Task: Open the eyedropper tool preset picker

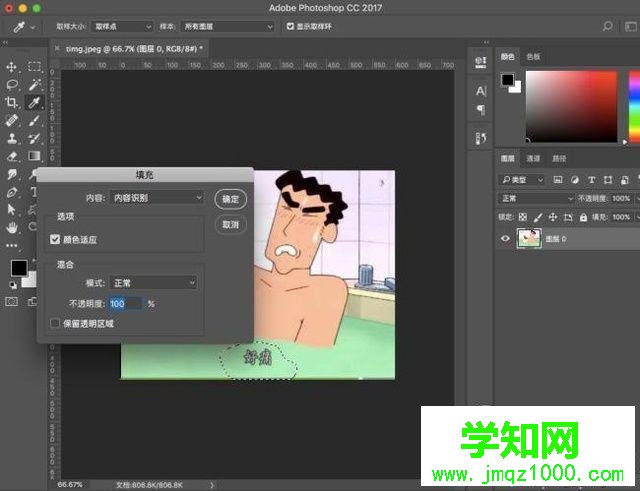Action: click(24, 27)
